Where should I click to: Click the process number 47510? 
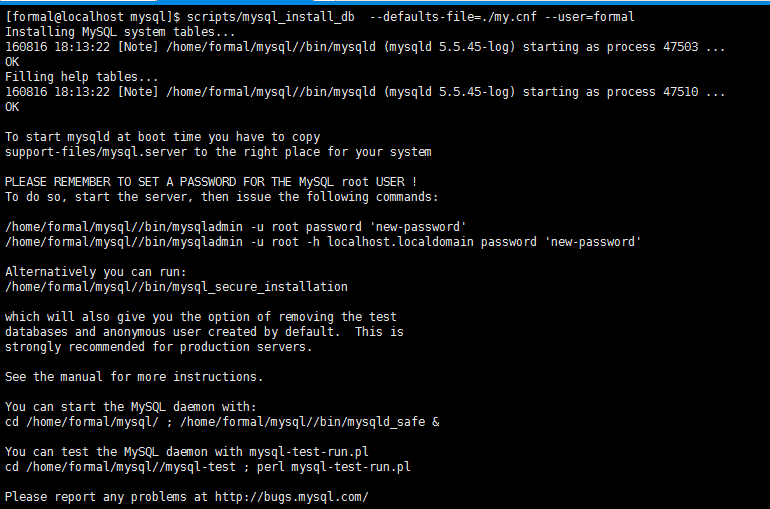point(681,92)
